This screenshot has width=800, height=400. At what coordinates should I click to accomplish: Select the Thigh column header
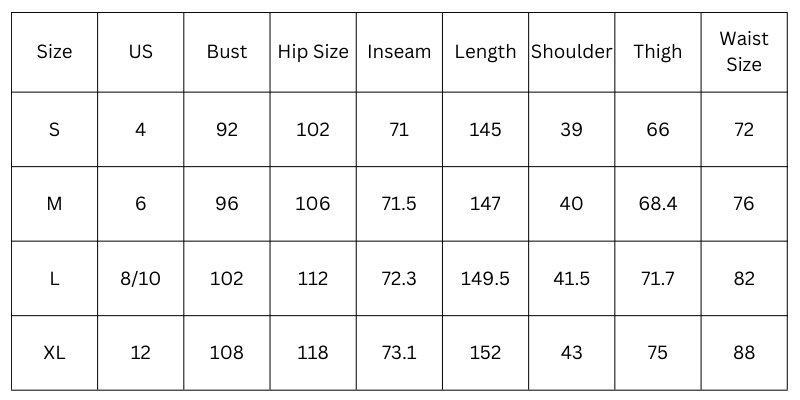(x=657, y=52)
